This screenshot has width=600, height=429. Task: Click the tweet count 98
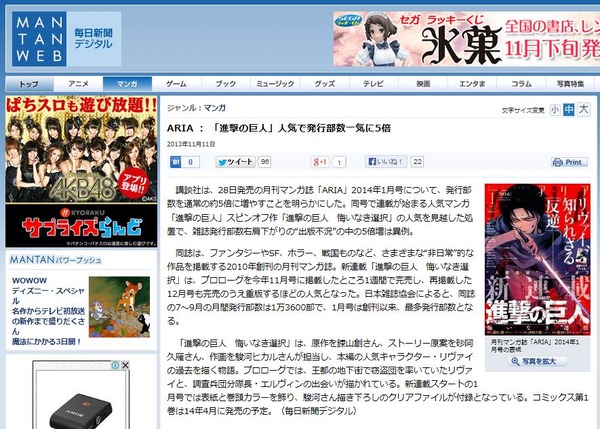pos(265,162)
